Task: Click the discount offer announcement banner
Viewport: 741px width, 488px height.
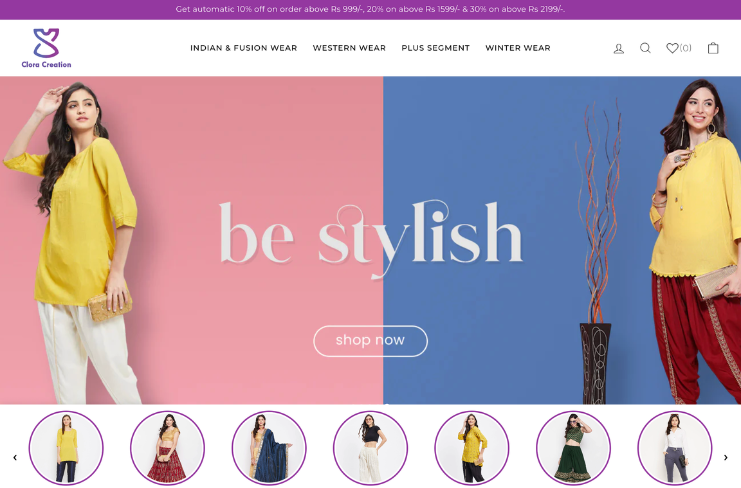Action: coord(370,9)
